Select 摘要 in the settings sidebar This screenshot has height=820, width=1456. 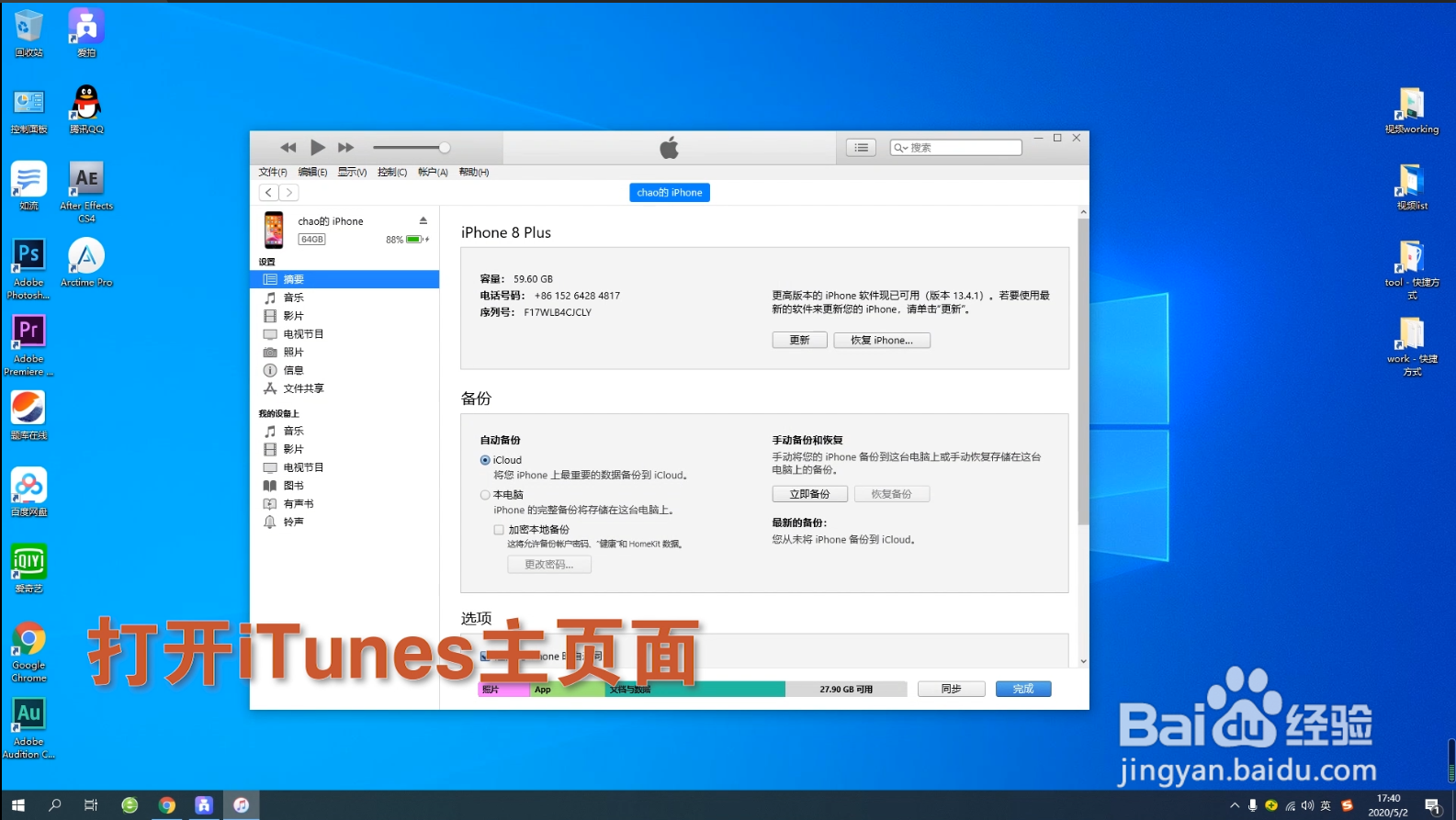344,279
